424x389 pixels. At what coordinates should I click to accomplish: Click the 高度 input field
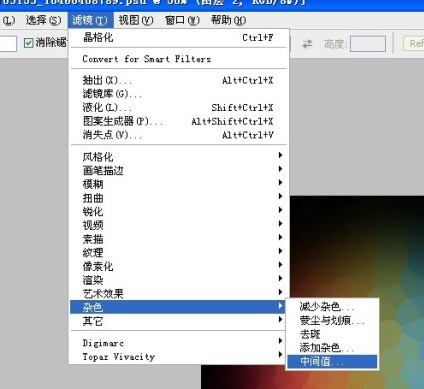pyautogui.click(x=368, y=44)
